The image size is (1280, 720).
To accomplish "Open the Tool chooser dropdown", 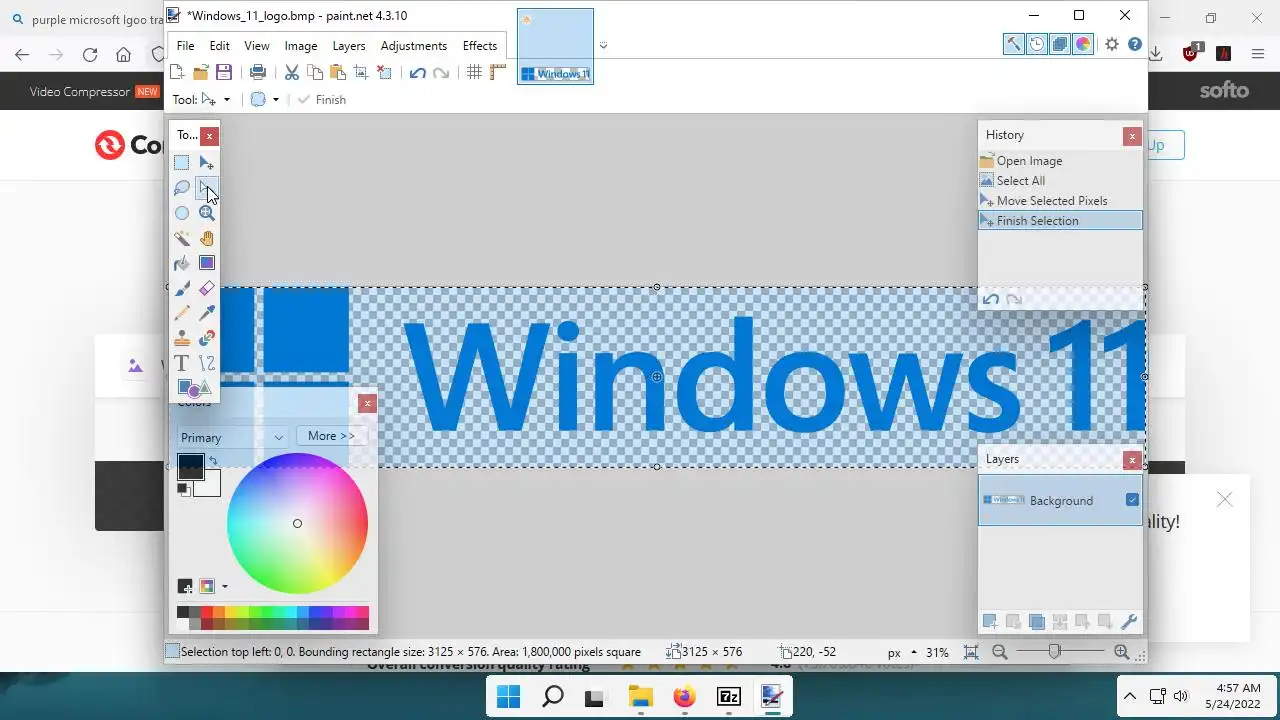I will [215, 99].
